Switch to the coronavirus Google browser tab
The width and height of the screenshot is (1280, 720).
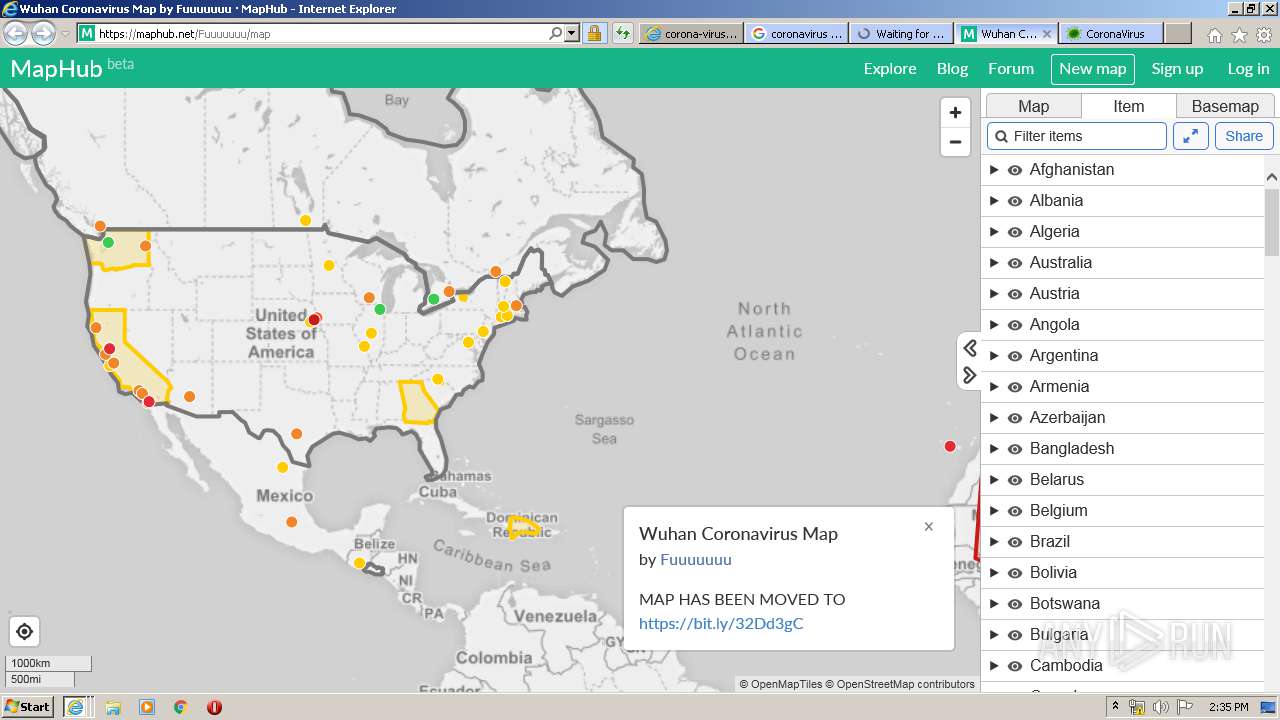(797, 33)
